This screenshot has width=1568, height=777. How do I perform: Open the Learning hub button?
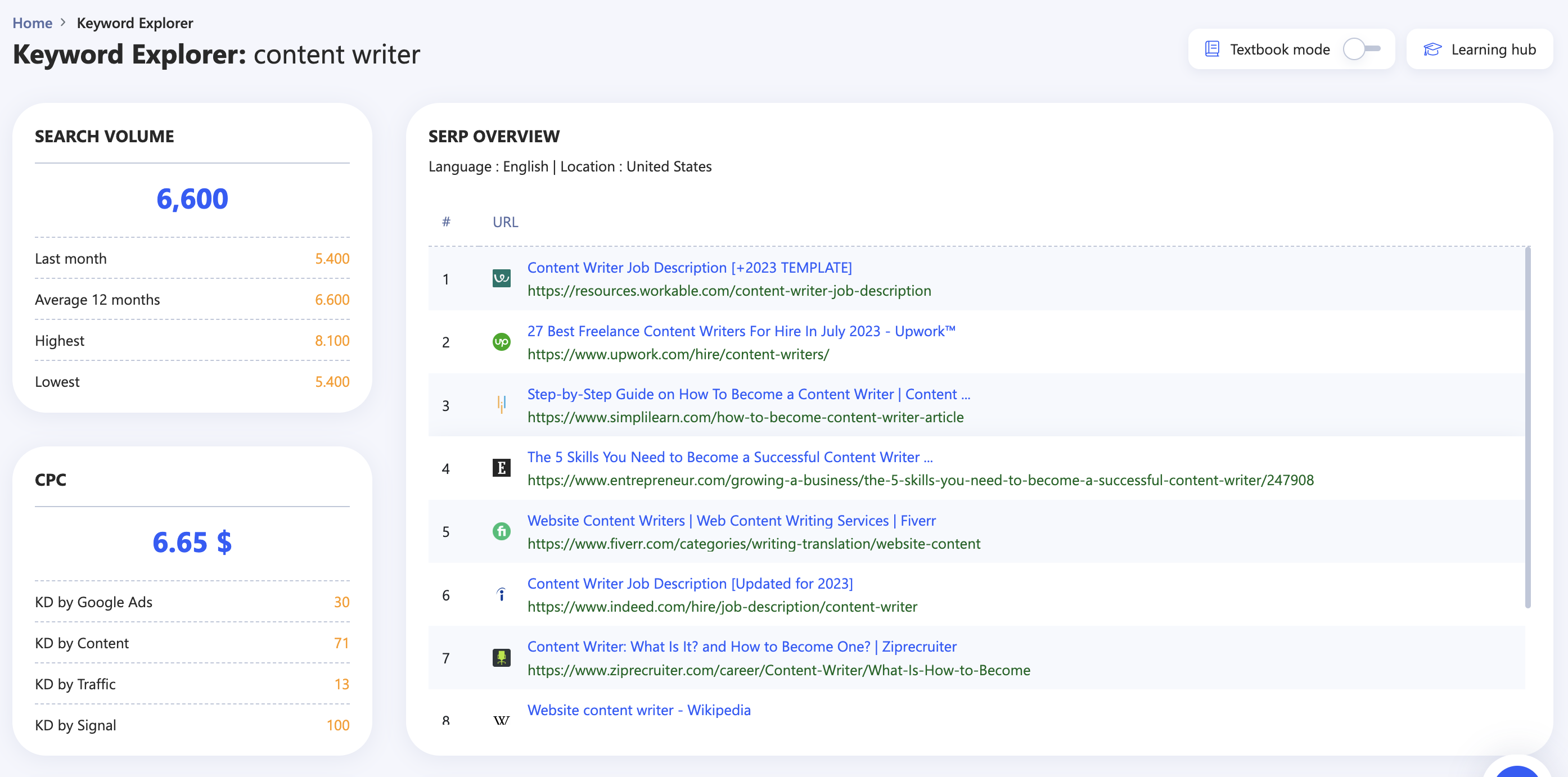(1479, 49)
